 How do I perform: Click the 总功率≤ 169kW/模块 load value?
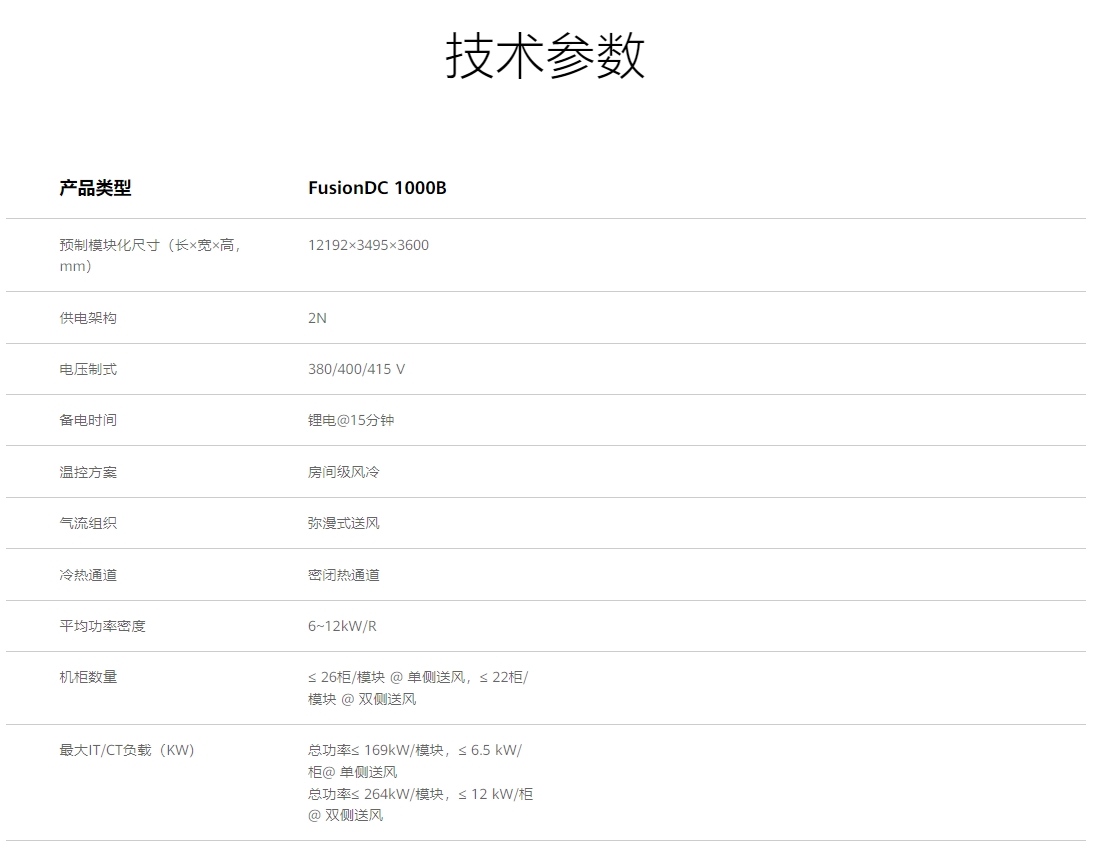[x=415, y=761]
